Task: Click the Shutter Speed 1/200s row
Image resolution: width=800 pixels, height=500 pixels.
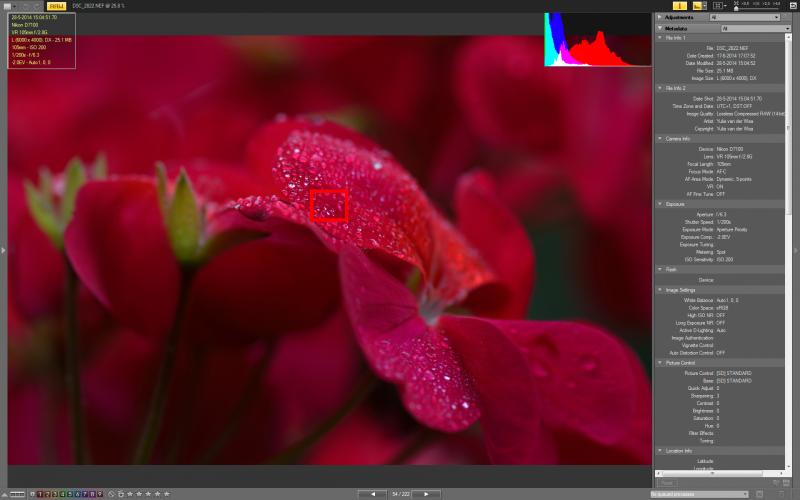Action: pyautogui.click(x=720, y=222)
